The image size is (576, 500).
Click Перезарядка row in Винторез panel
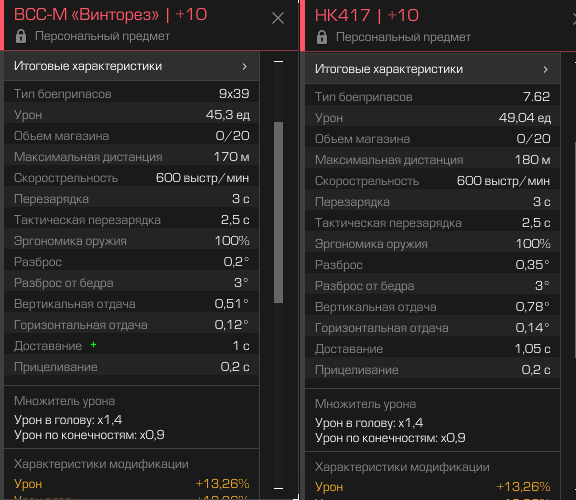[132, 199]
